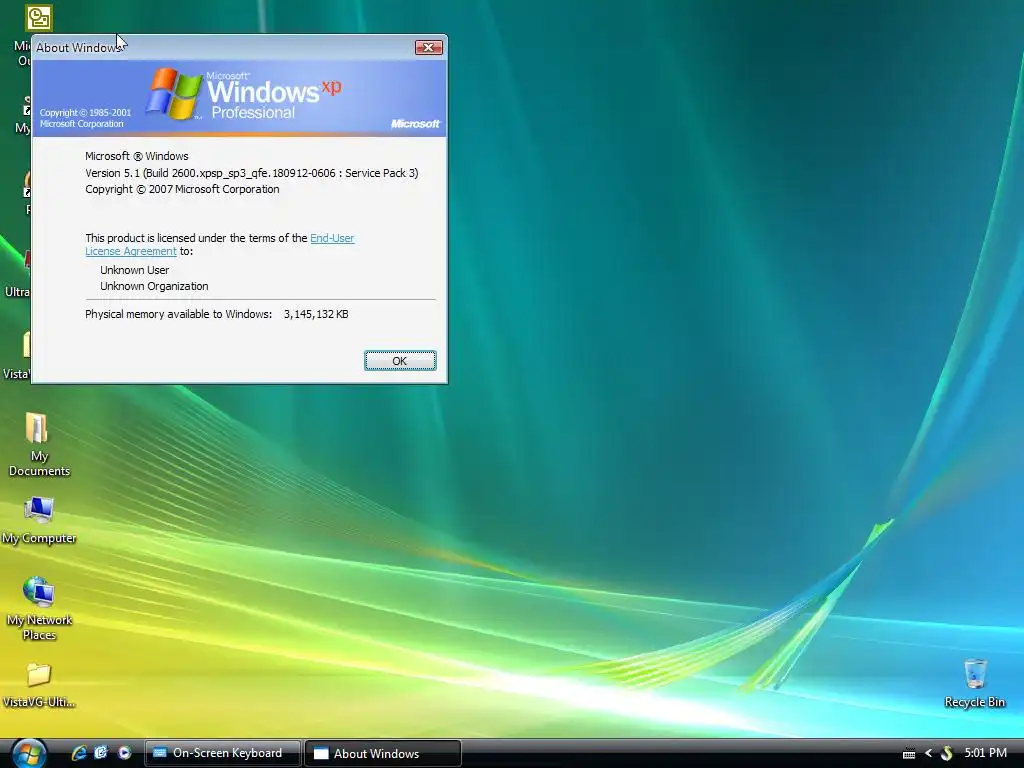This screenshot has width=1024, height=768.
Task: Launch Internet Explorer from Quick Launch
Action: [x=79, y=753]
